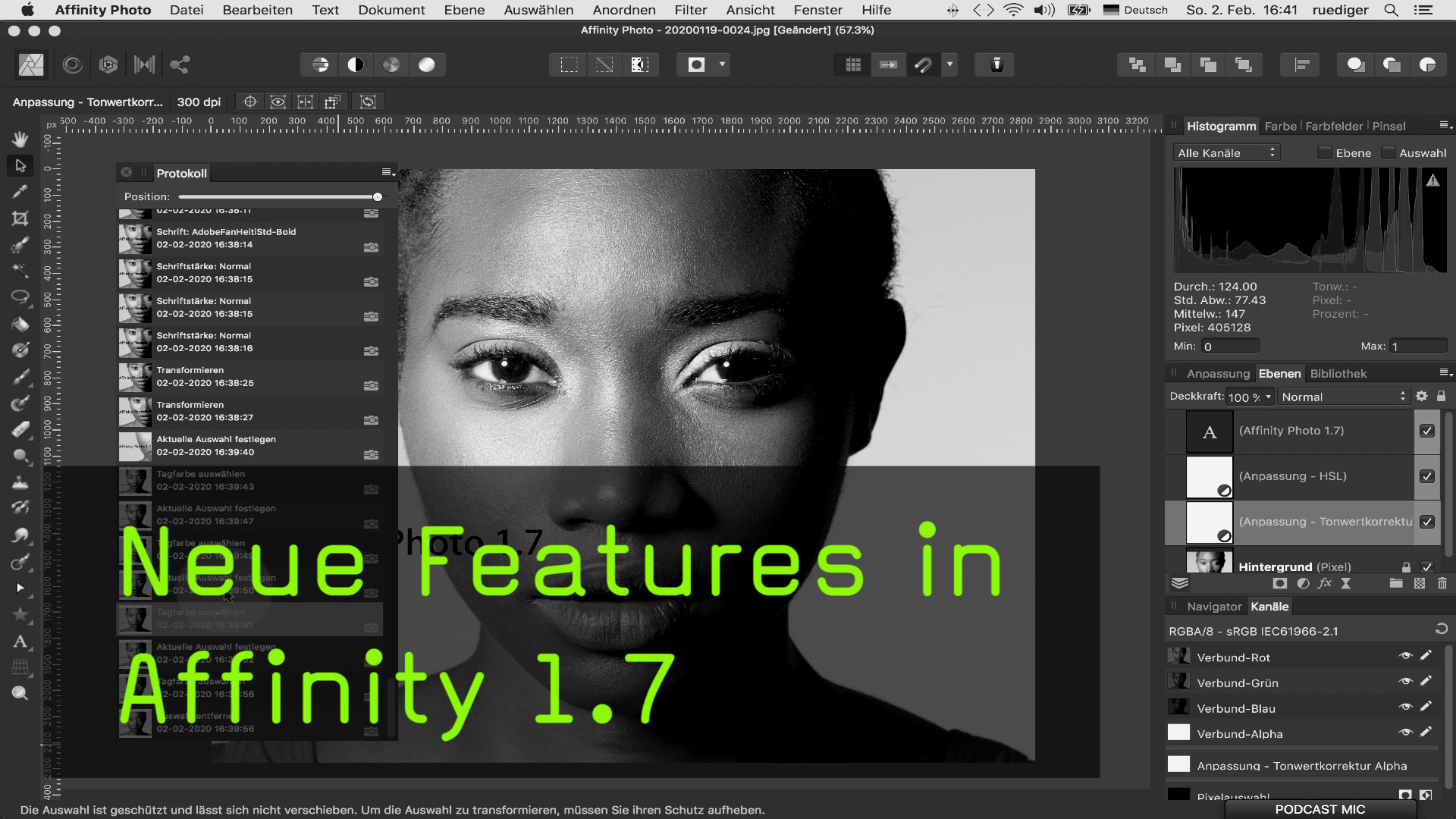Viewport: 1456px width, 819px height.
Task: Open the Filter menu in the menu bar
Action: [x=690, y=10]
